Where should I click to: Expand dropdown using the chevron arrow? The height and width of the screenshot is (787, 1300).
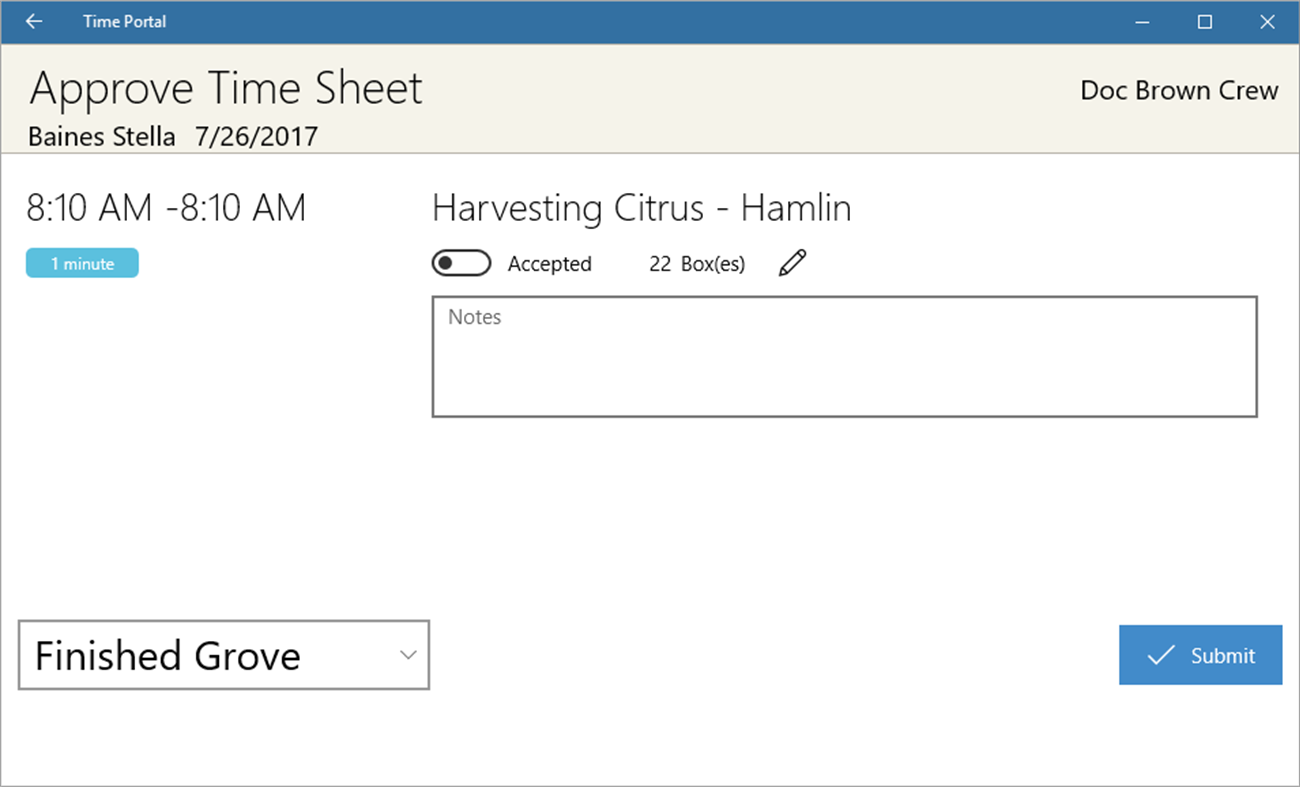tap(408, 655)
